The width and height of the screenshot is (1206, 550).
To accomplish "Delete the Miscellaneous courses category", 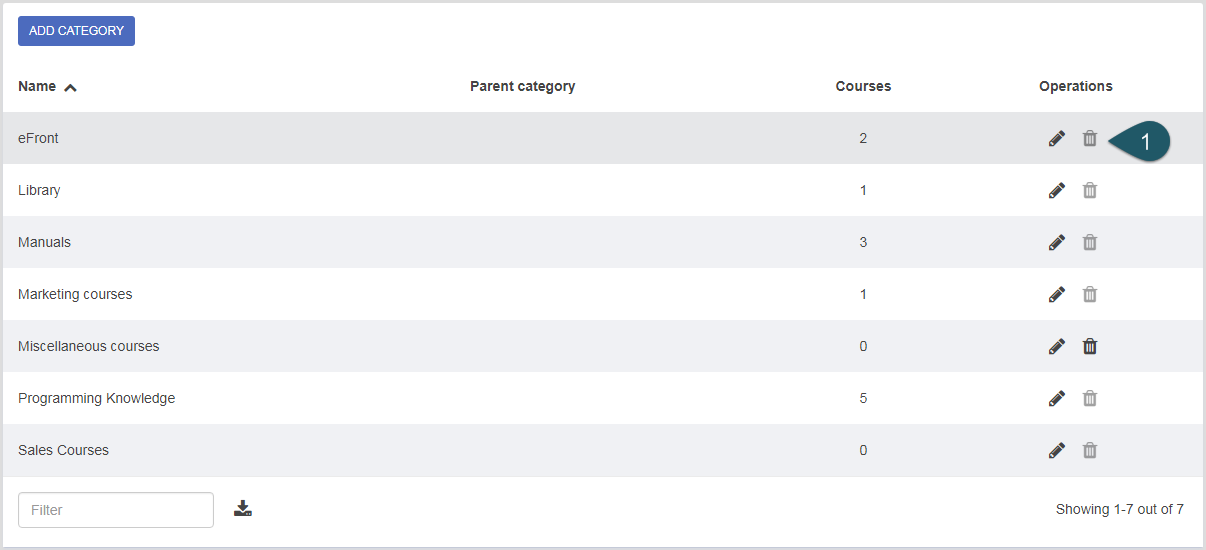I will click(x=1090, y=347).
